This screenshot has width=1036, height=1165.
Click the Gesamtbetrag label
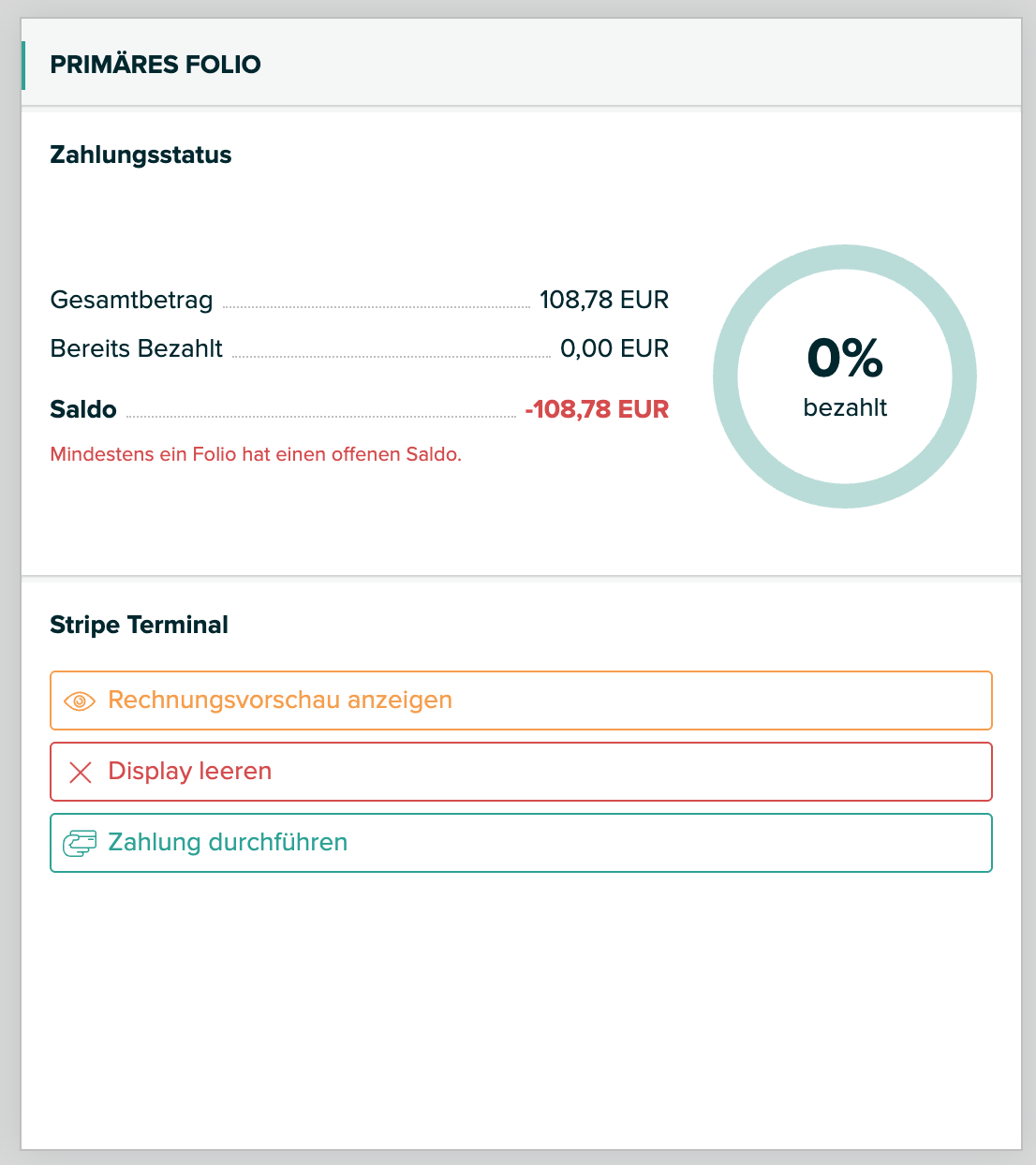(131, 300)
